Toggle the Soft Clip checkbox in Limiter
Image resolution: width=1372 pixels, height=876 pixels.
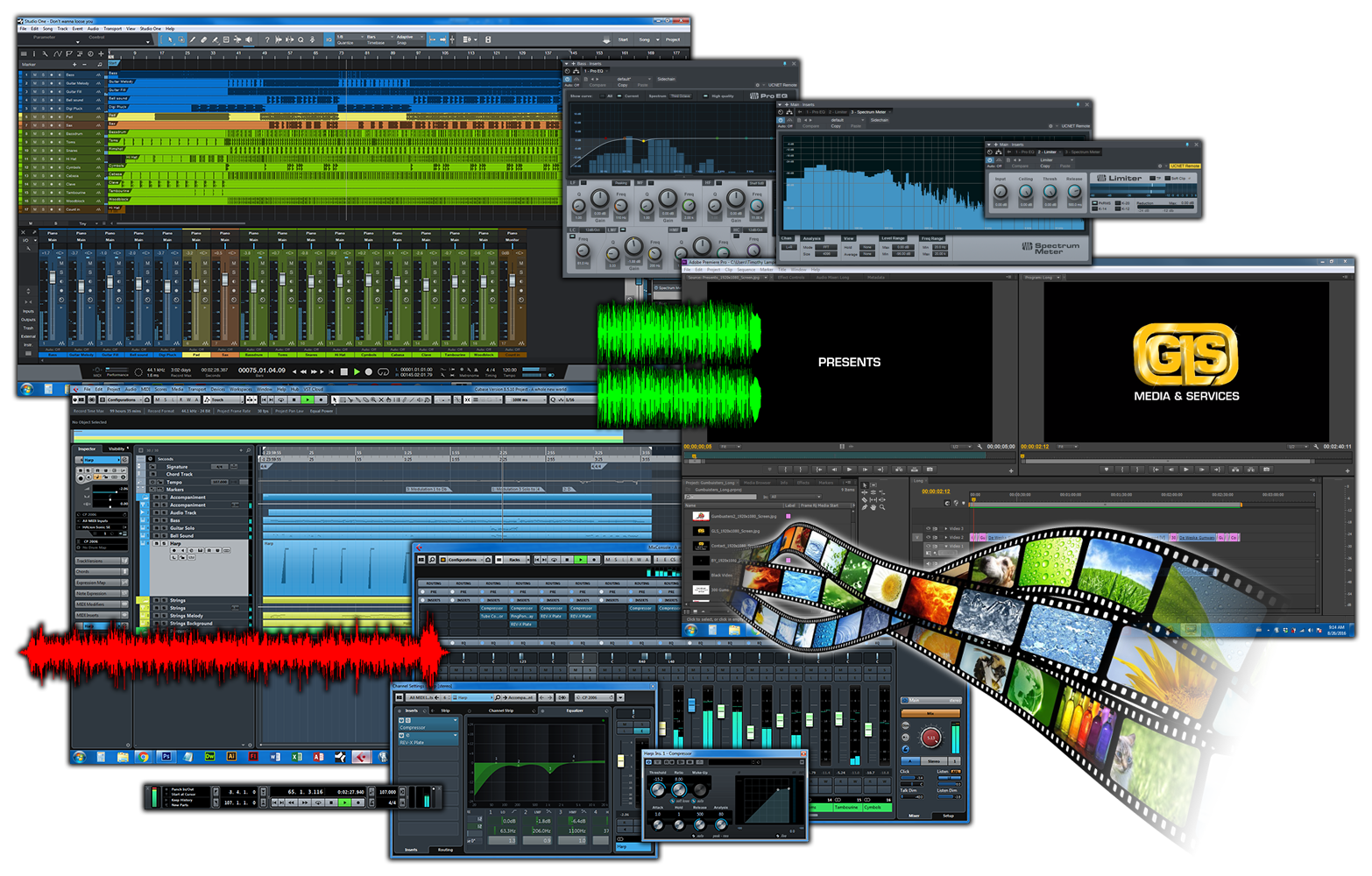[x=1168, y=178]
